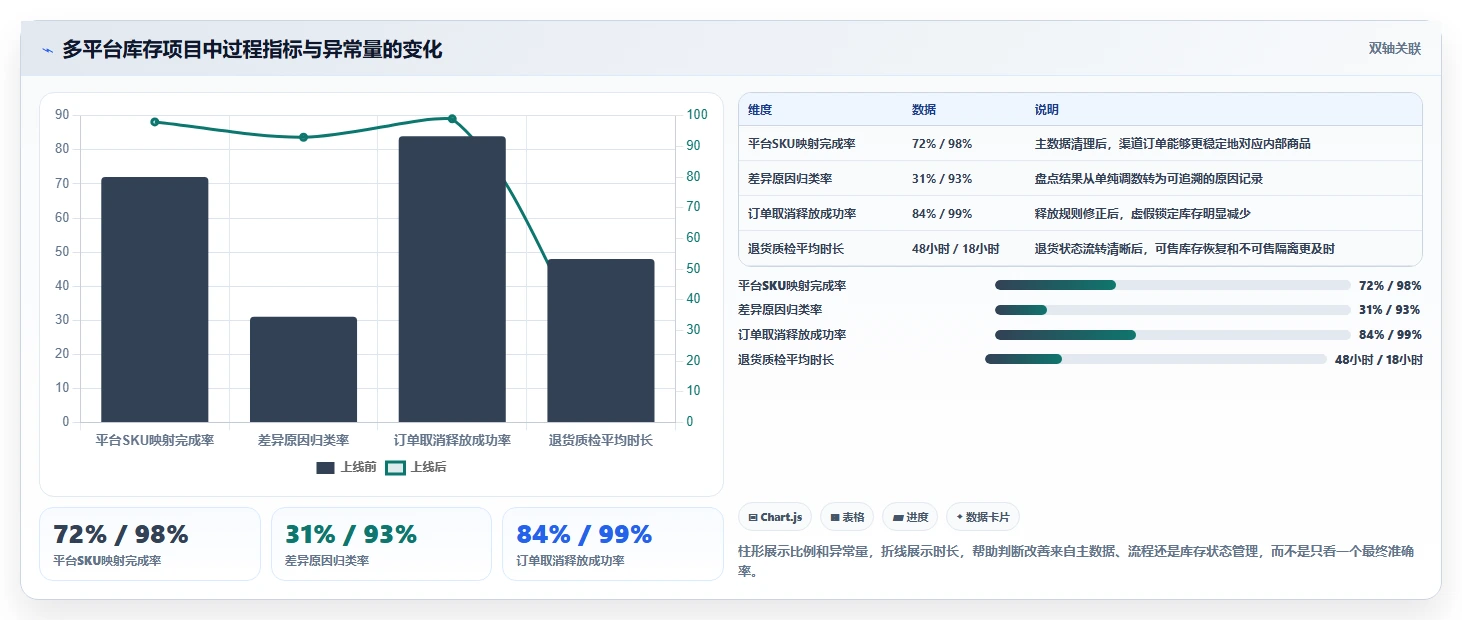1462x620 pixels.
Task: Click 84% / 99% in the table
Action: click(942, 214)
